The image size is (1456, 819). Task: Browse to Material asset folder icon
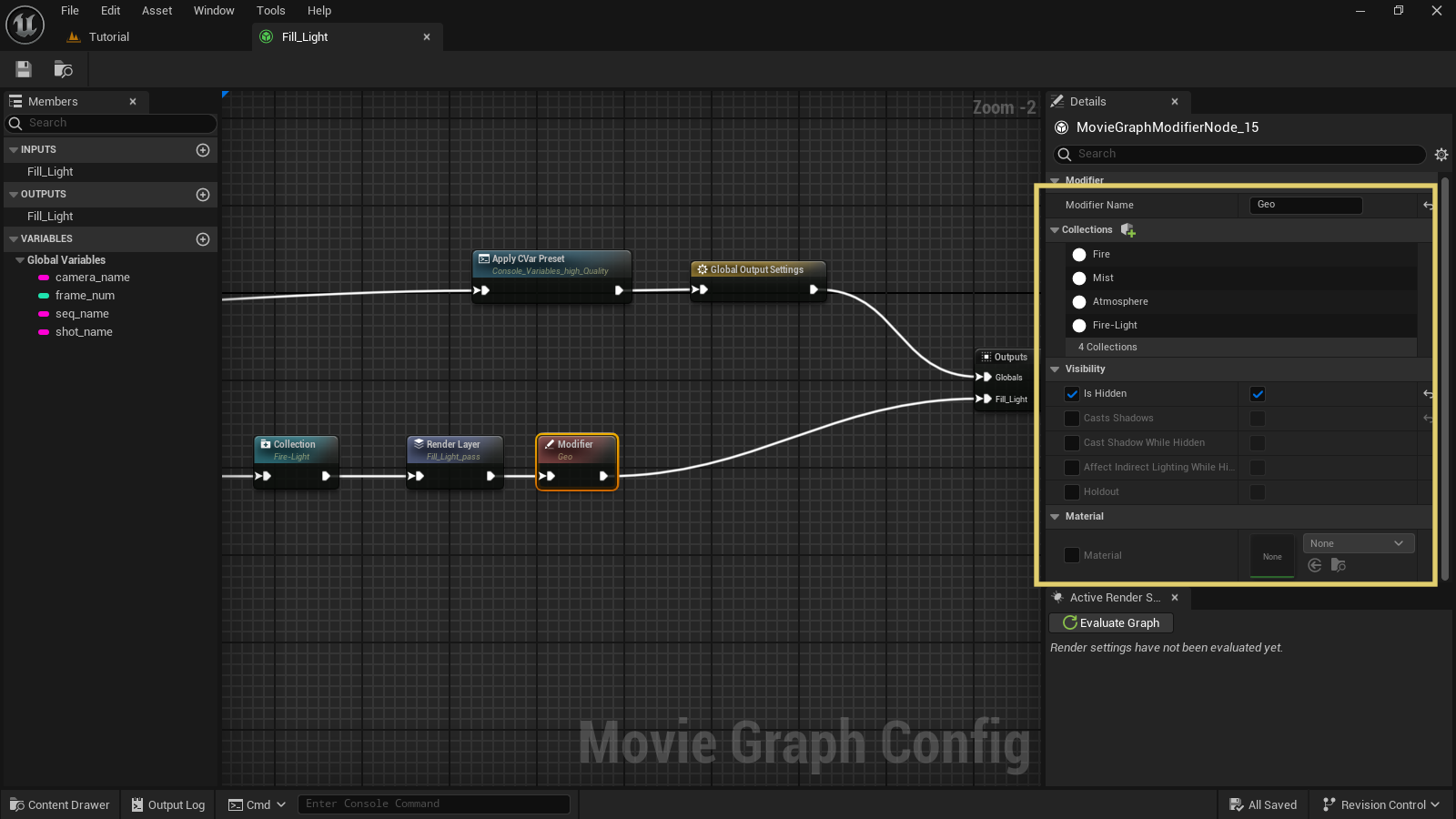1338,565
